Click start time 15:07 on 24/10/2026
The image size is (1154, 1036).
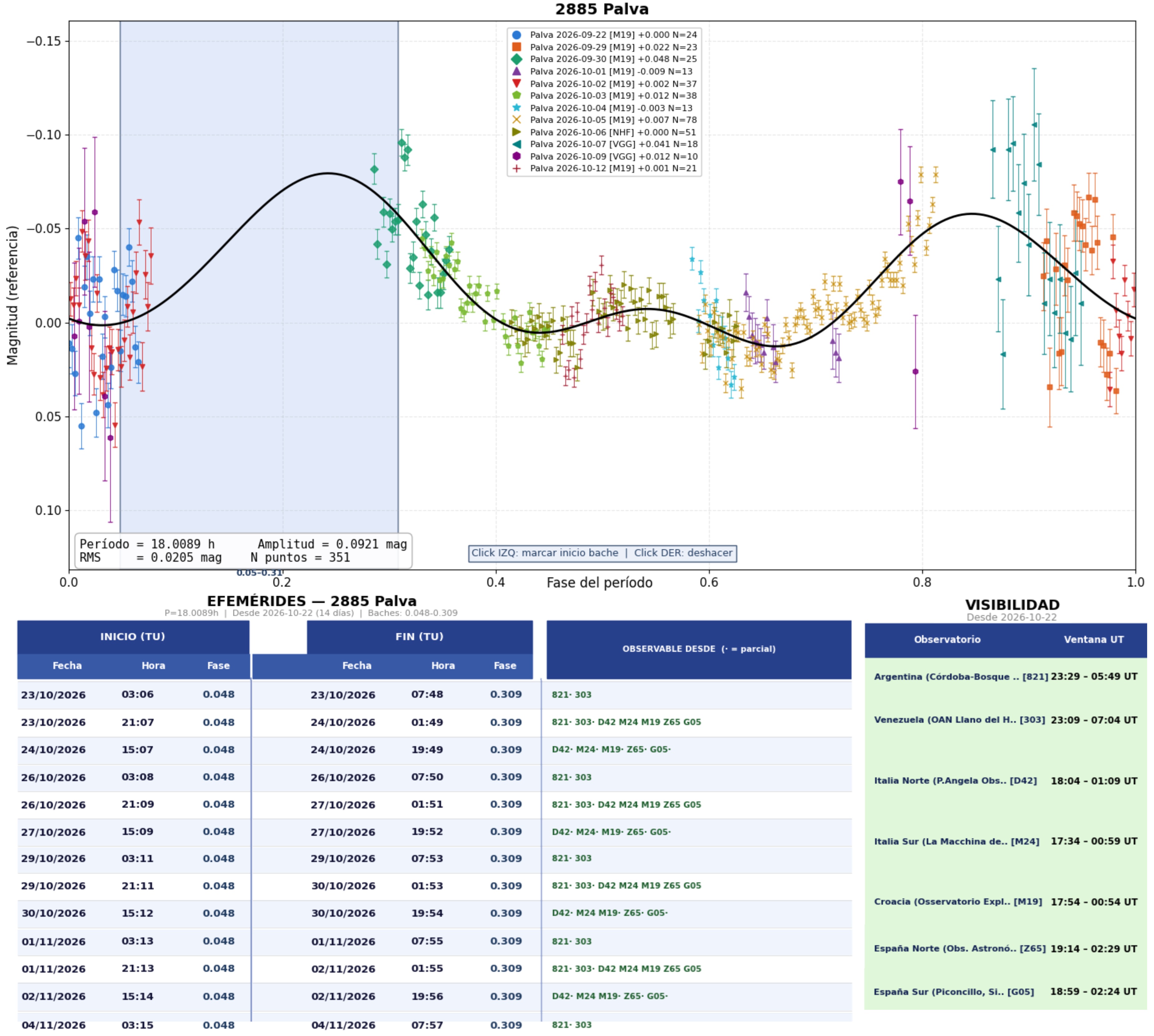(x=137, y=750)
